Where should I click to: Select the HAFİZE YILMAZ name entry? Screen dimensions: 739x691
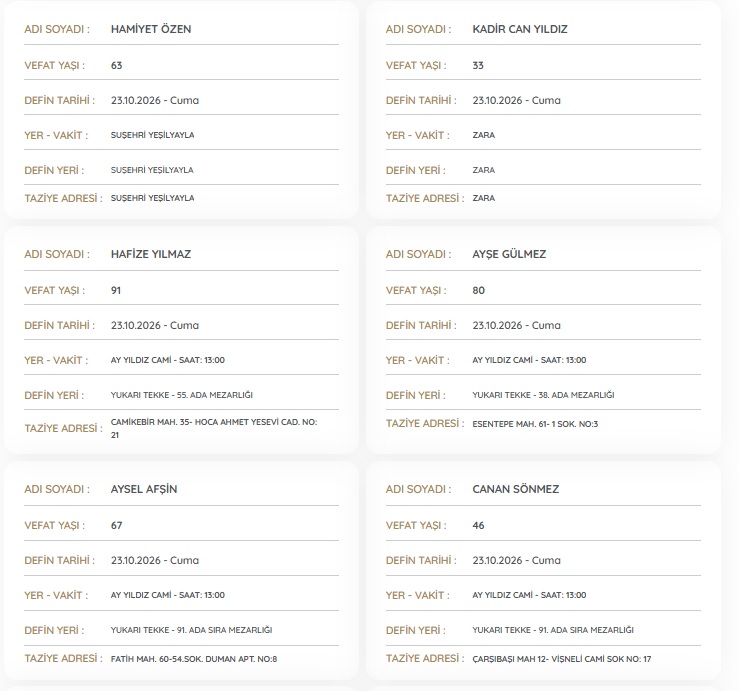tap(151, 254)
